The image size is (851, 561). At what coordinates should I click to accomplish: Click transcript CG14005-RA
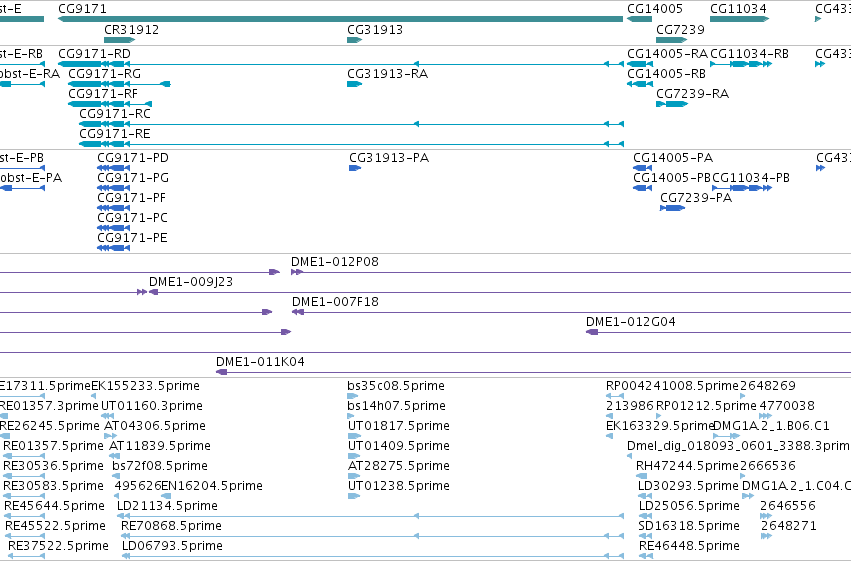point(668,54)
